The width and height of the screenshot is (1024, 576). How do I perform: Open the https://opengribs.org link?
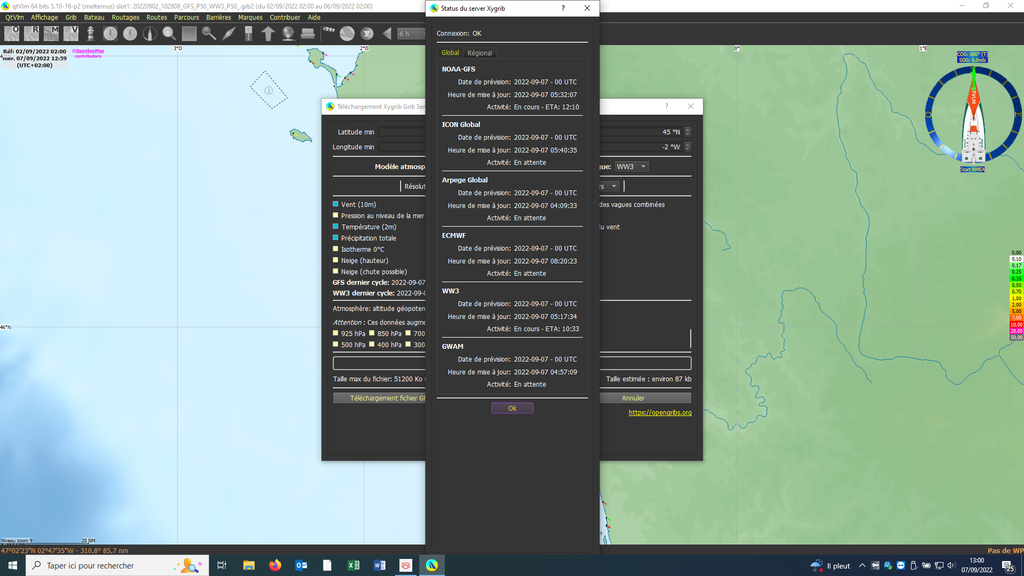[x=660, y=413]
